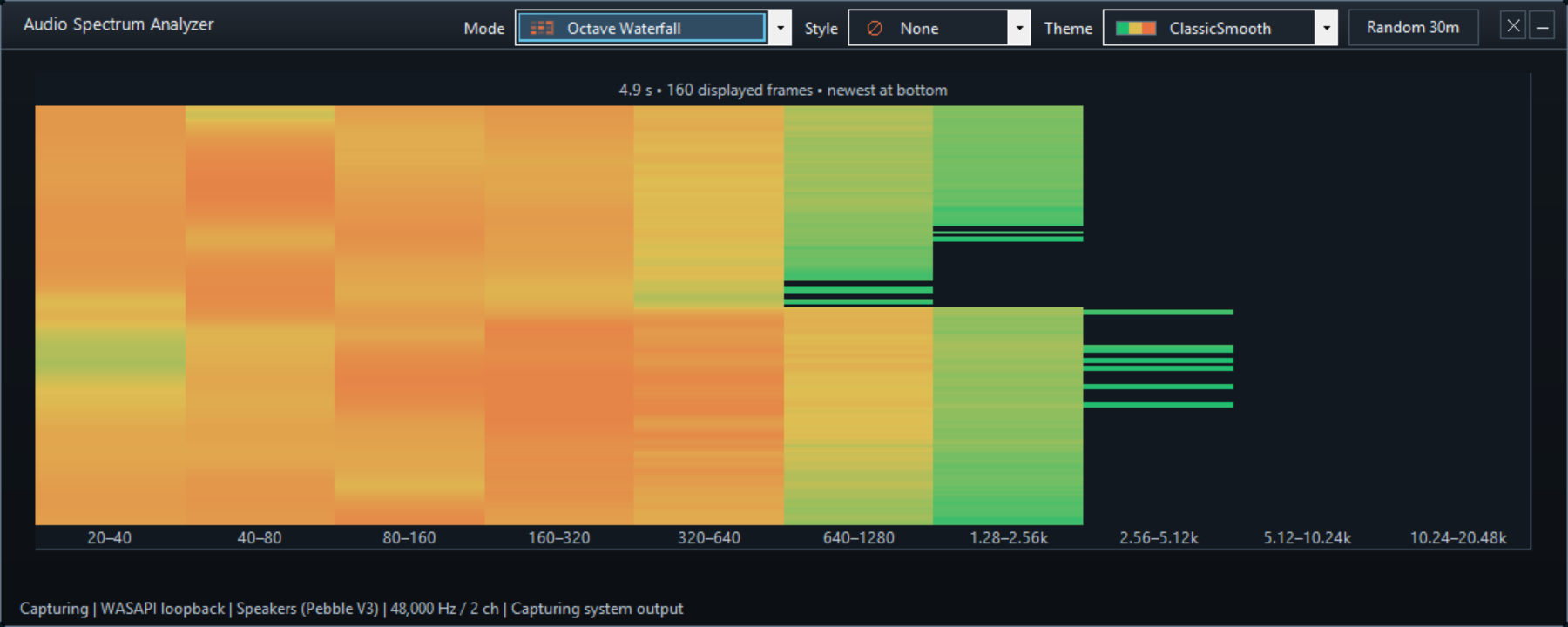This screenshot has width=1568, height=627.
Task: Click the Capturing status text
Action: 54,609
